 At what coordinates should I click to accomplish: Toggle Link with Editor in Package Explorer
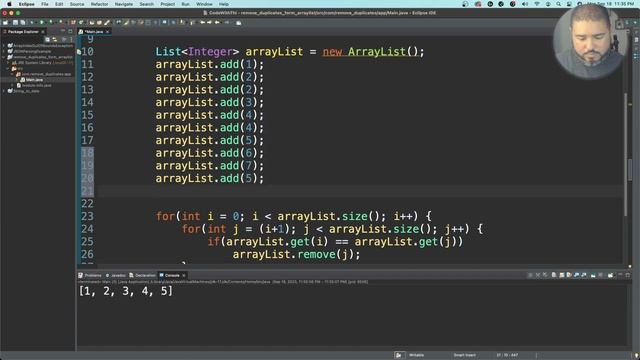55,39
